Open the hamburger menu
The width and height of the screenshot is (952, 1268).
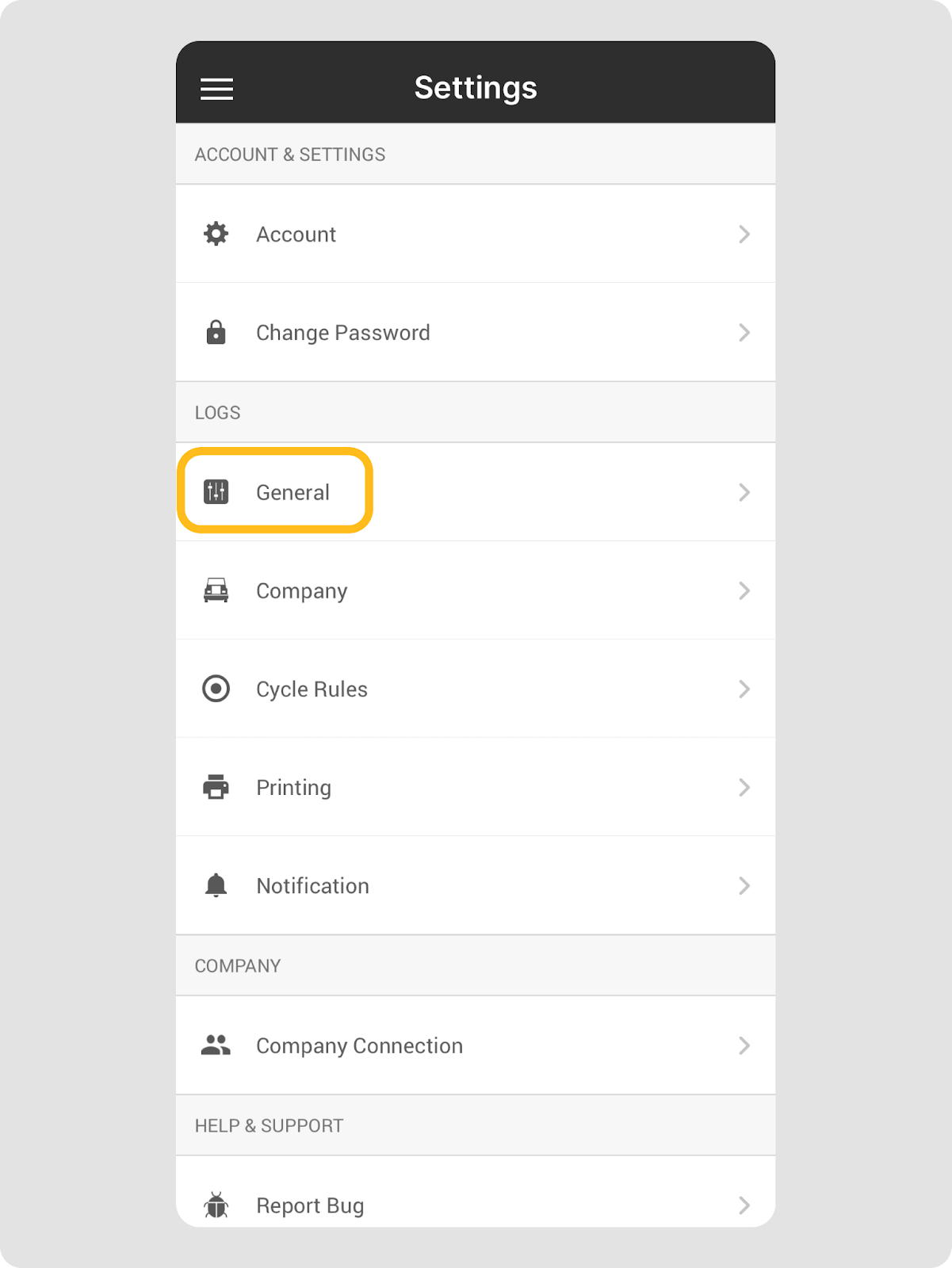(x=216, y=89)
